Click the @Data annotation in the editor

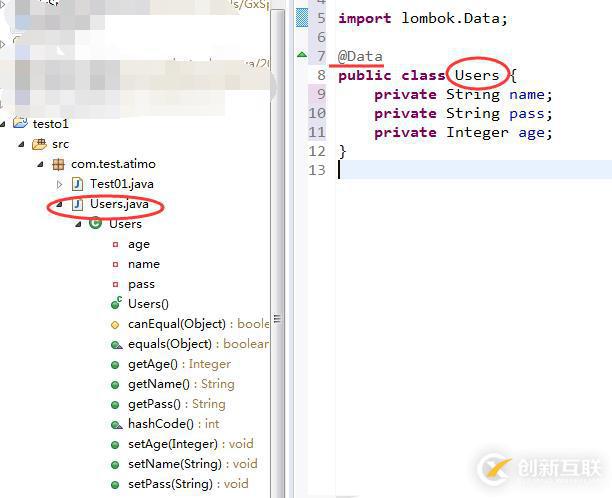360,56
